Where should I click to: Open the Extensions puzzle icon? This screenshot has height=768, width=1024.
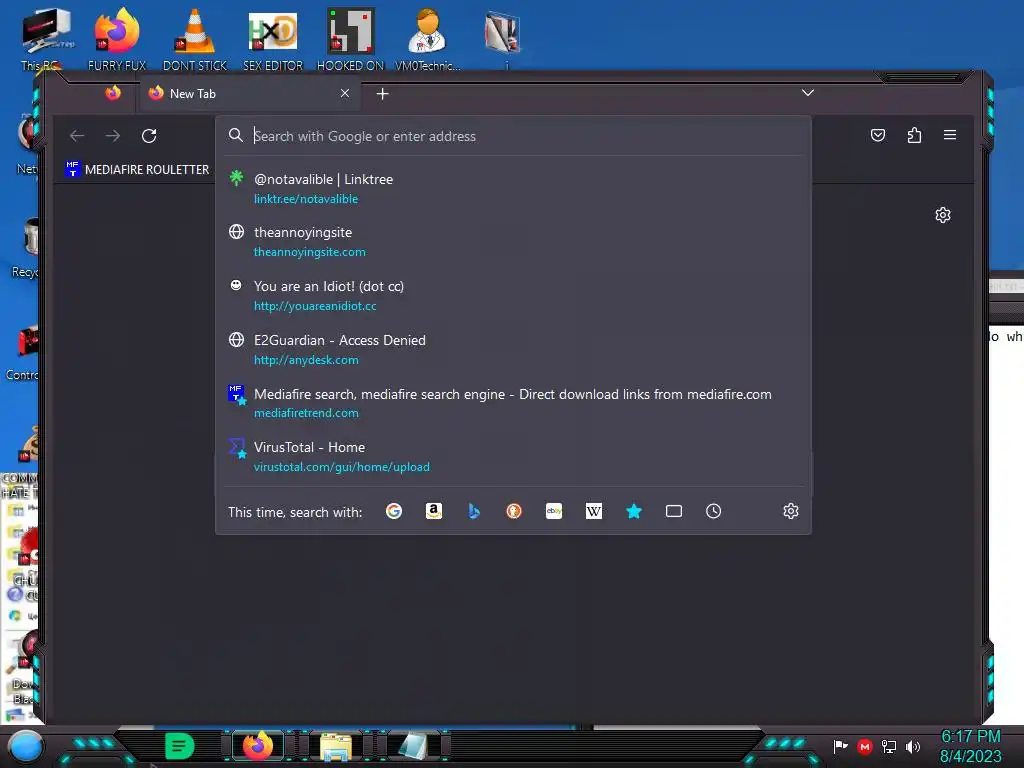(914, 135)
